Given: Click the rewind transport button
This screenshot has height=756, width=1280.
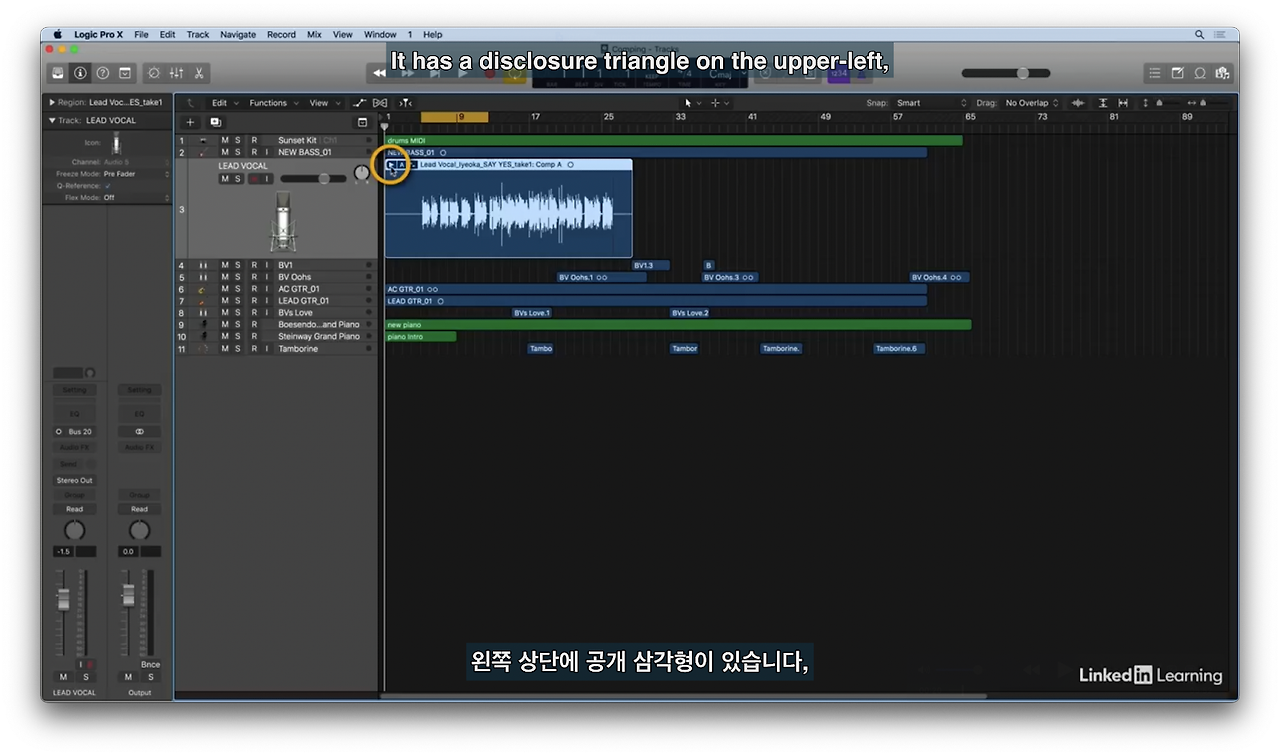Looking at the screenshot, I should [379, 73].
